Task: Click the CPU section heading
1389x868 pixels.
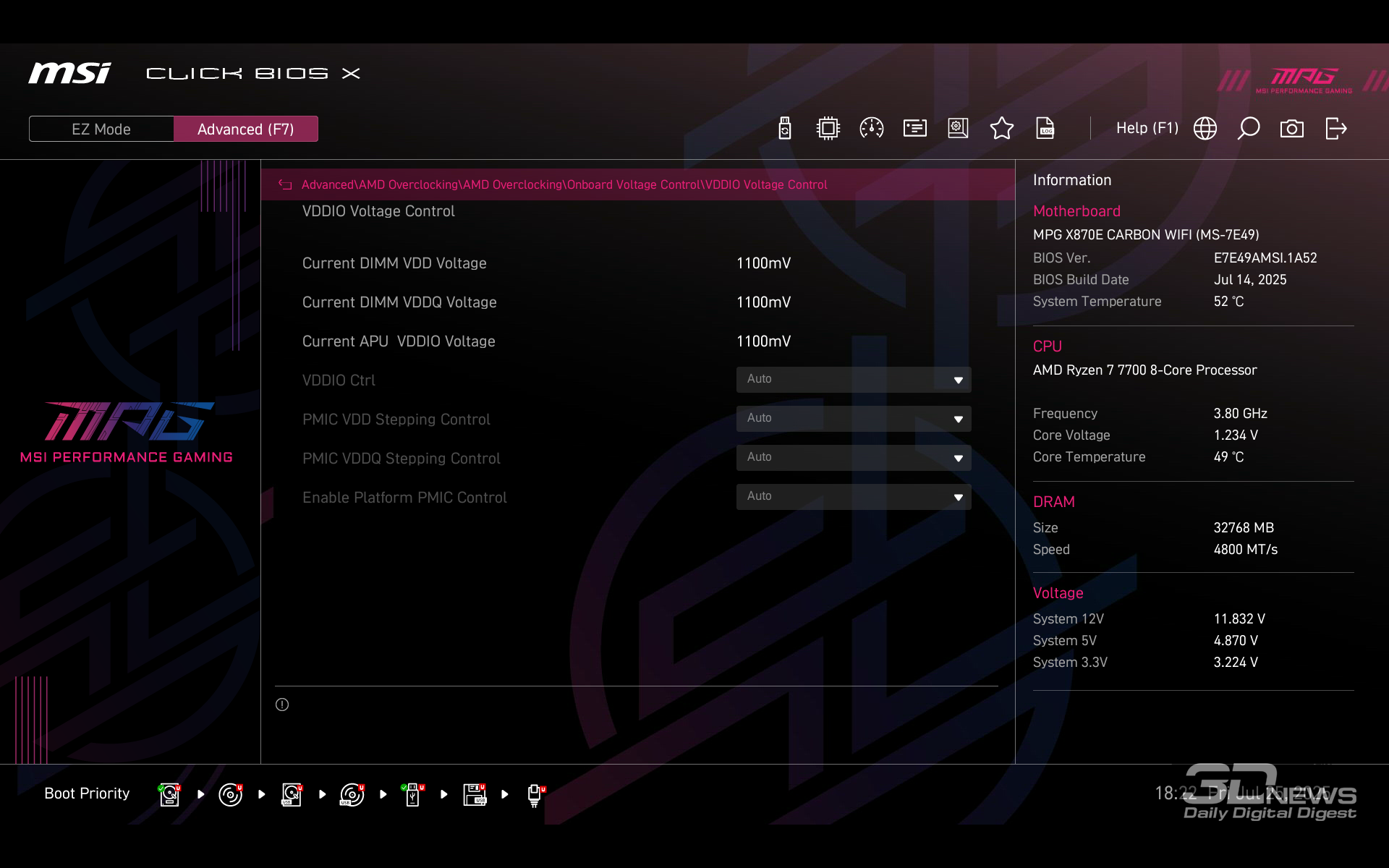Action: coord(1047,346)
